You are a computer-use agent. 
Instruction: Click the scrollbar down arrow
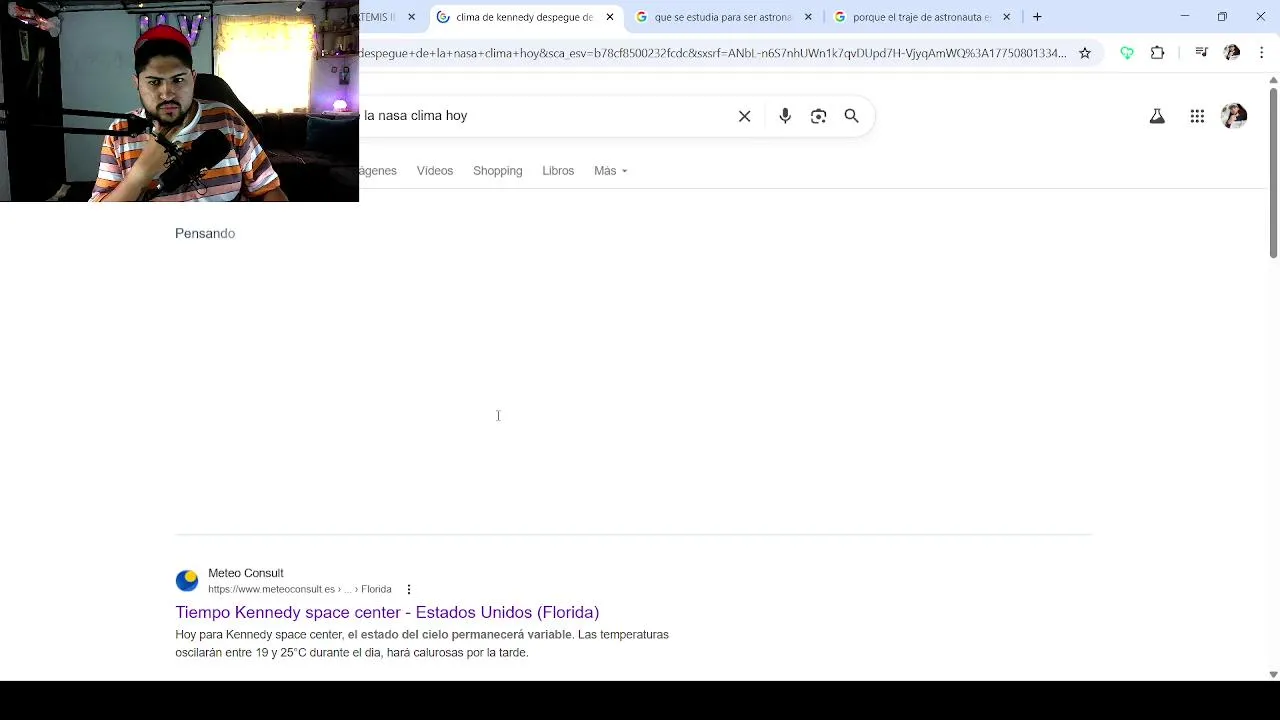1273,674
